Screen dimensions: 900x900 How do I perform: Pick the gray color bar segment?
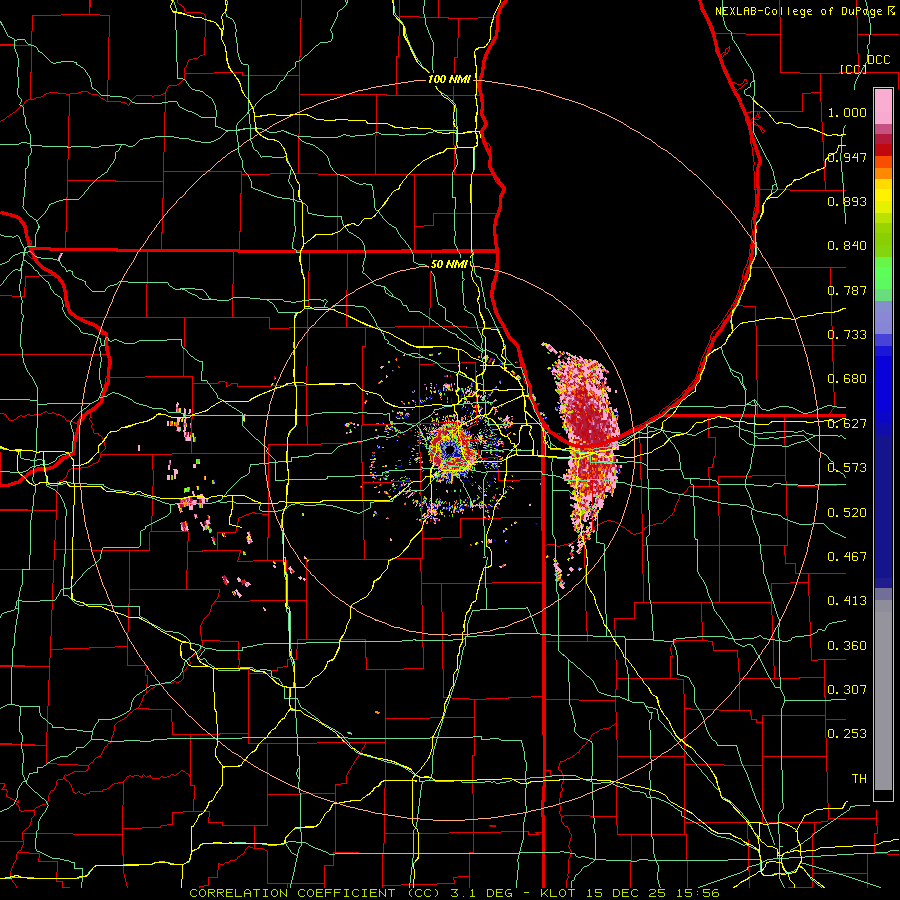(x=883, y=695)
